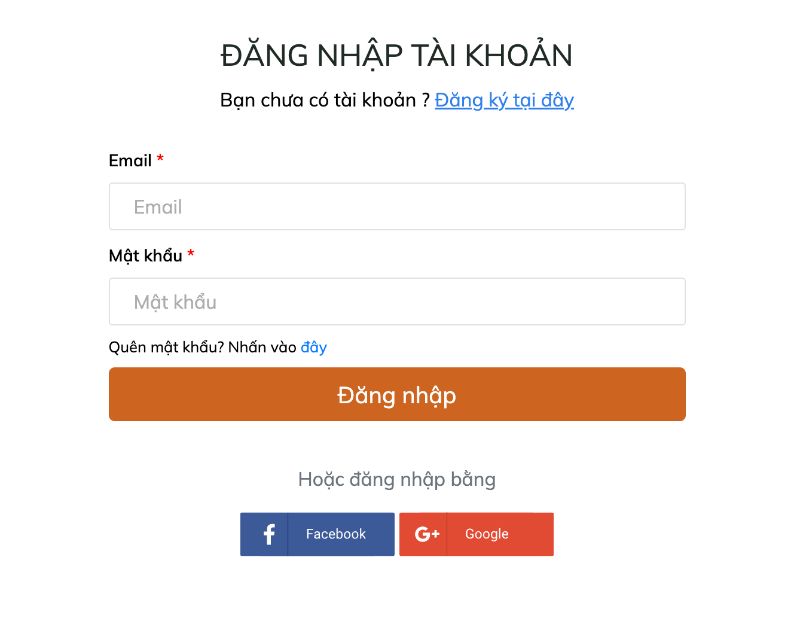The height and width of the screenshot is (627, 800).
Task: Open the "Đăng ký tại đây" registration link
Action: coord(504,100)
